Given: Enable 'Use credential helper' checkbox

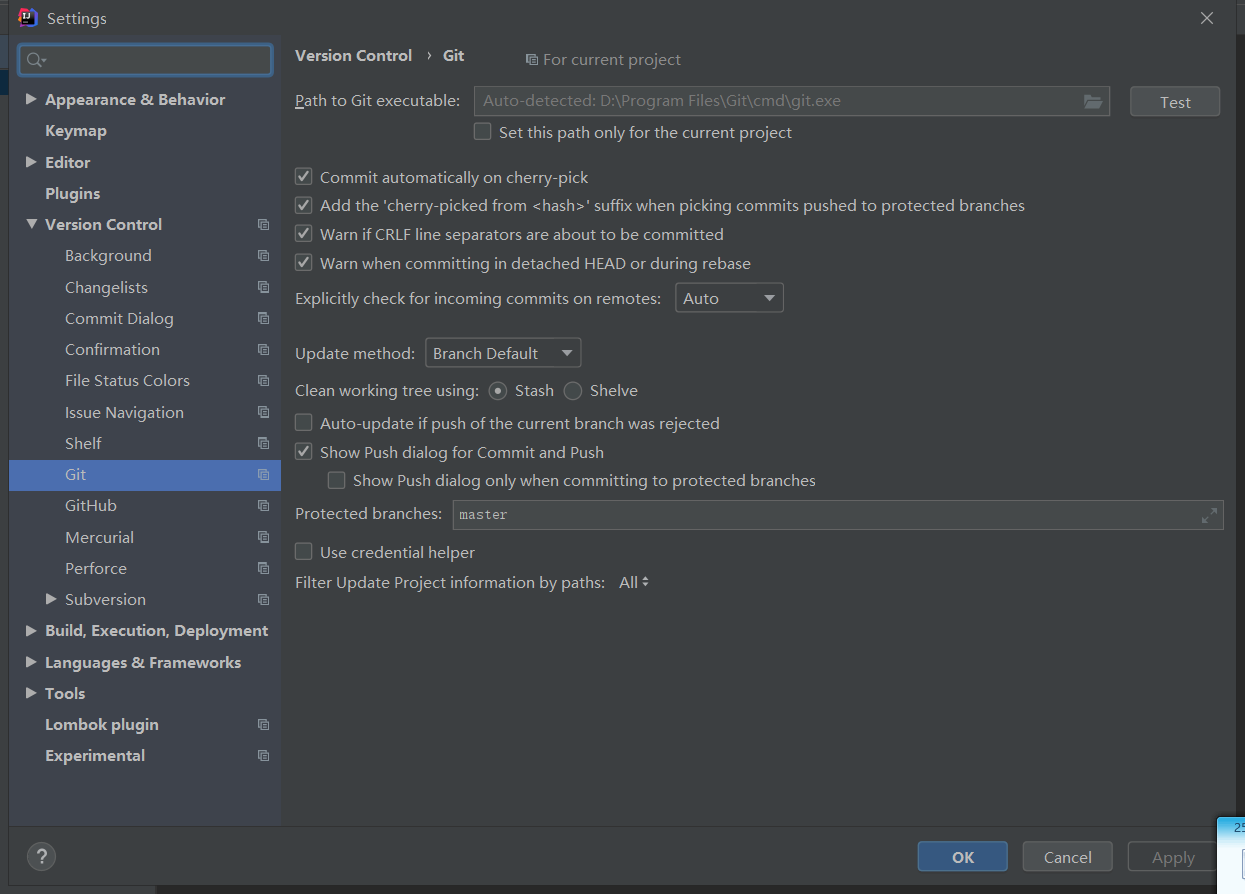Looking at the screenshot, I should click(x=304, y=552).
